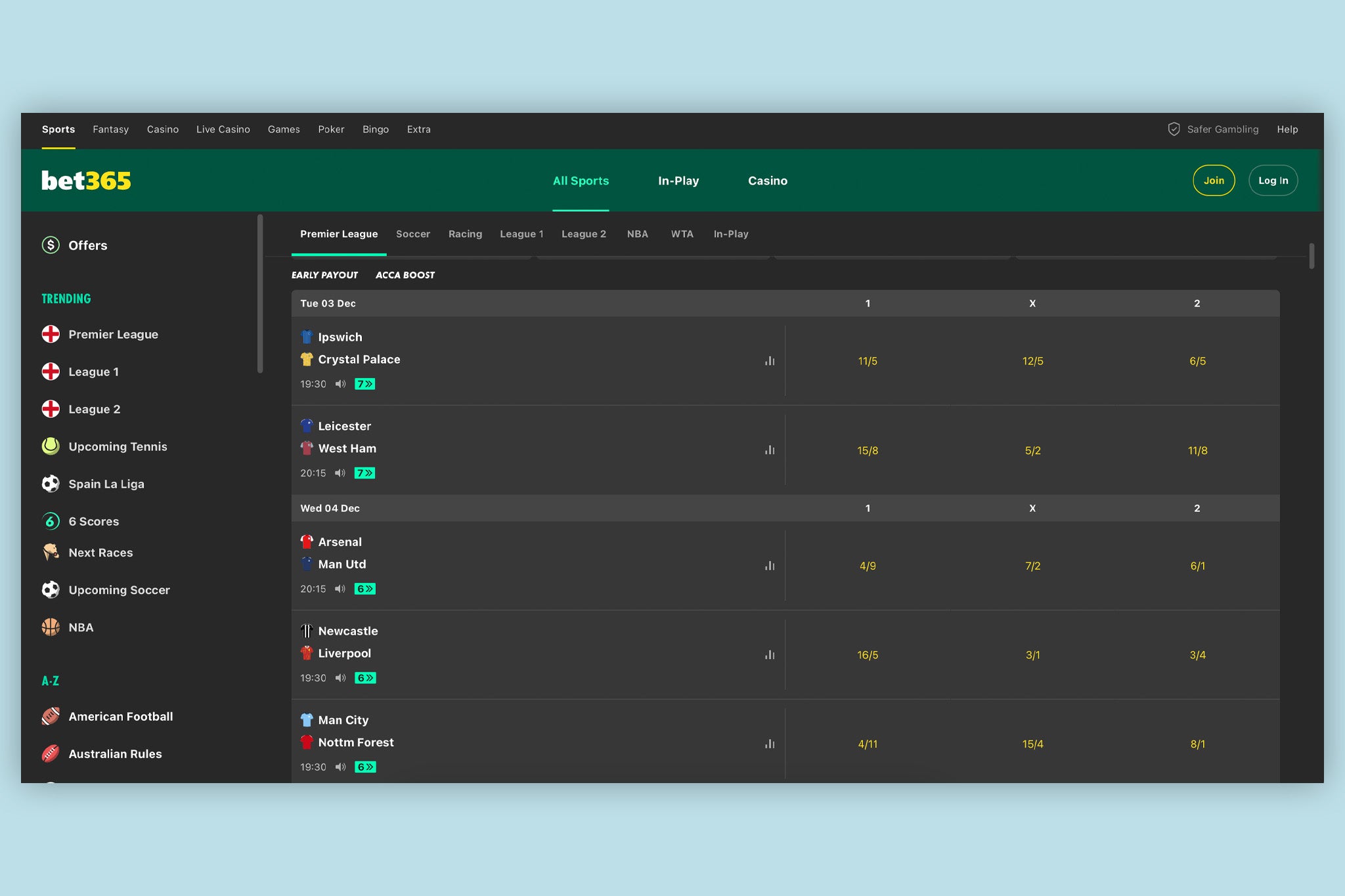This screenshot has height=896, width=1345.
Task: Enable audio for the Ipswich vs Crystal Palace fixture
Action: [340, 384]
